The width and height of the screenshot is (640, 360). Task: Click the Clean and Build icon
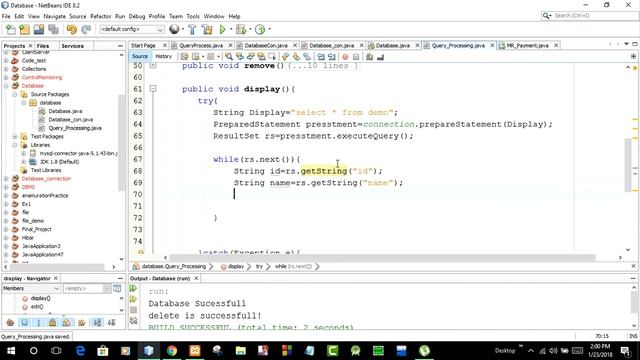pyautogui.click(x=207, y=29)
